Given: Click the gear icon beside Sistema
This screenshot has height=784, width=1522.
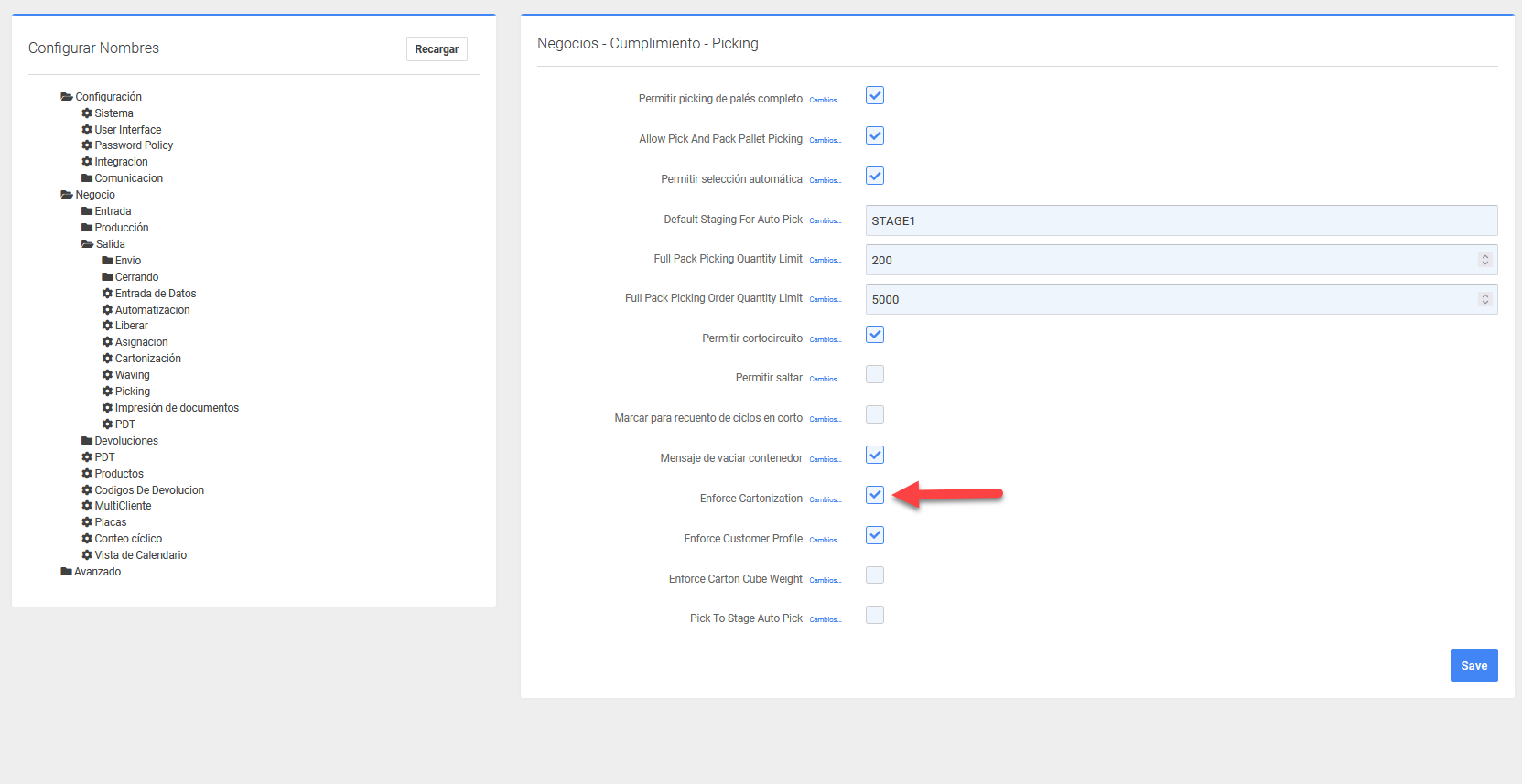Looking at the screenshot, I should [87, 113].
